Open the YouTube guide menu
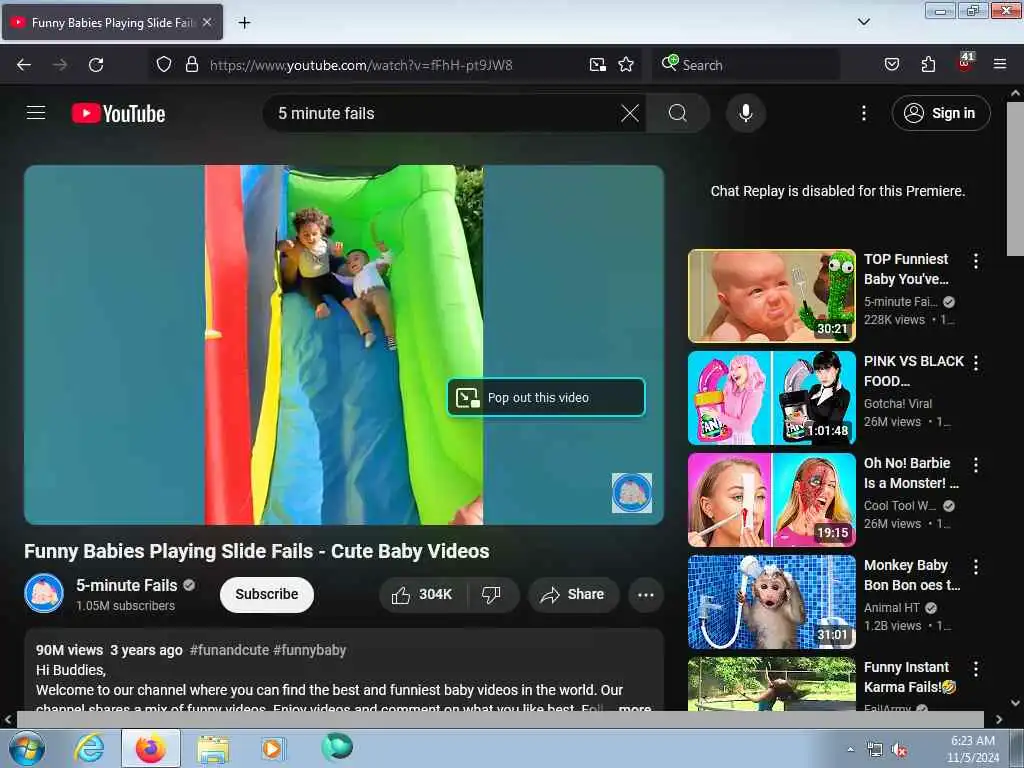Screen dimensions: 1024x768 pos(36,113)
